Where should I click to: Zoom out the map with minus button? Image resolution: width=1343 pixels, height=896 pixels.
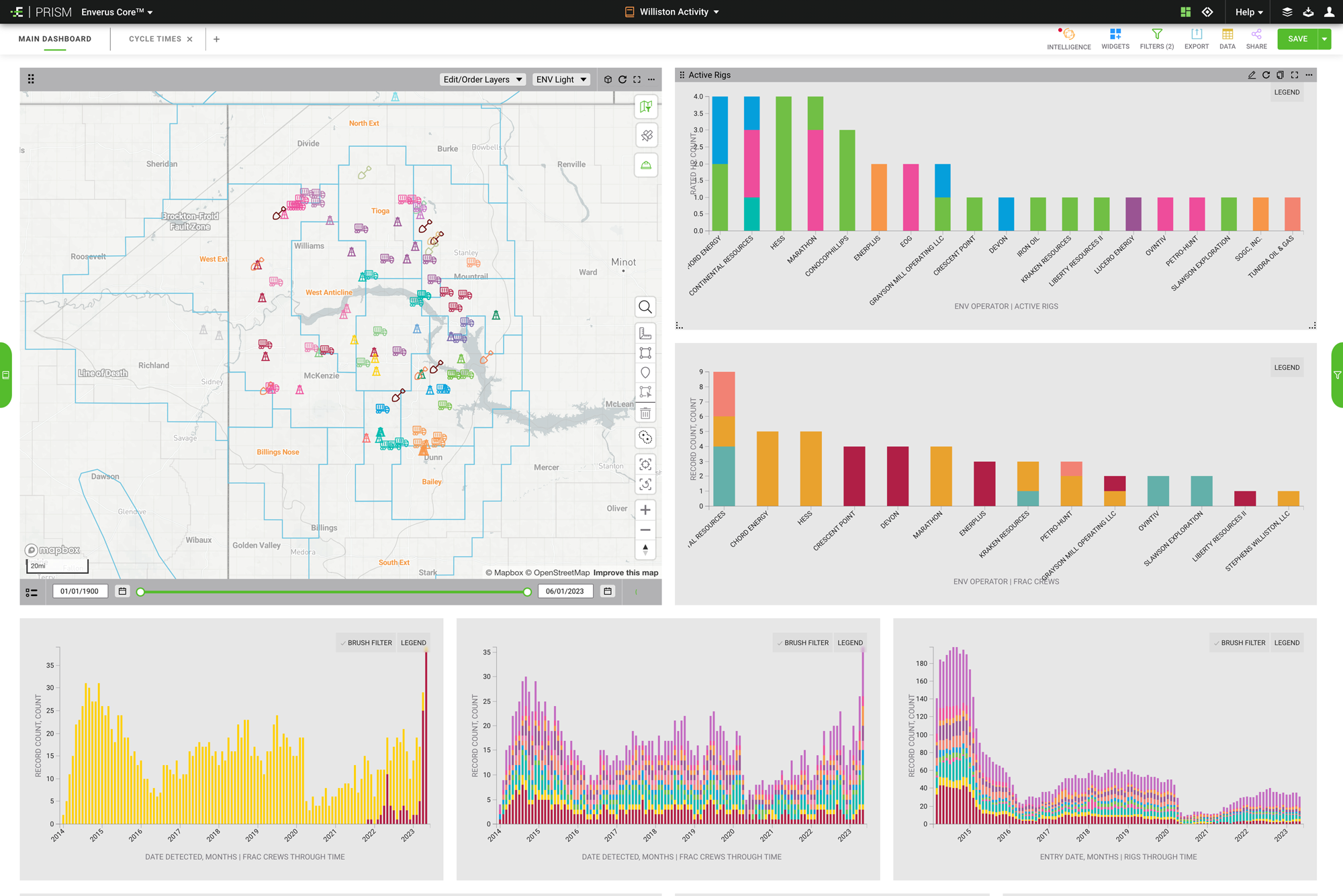point(645,530)
